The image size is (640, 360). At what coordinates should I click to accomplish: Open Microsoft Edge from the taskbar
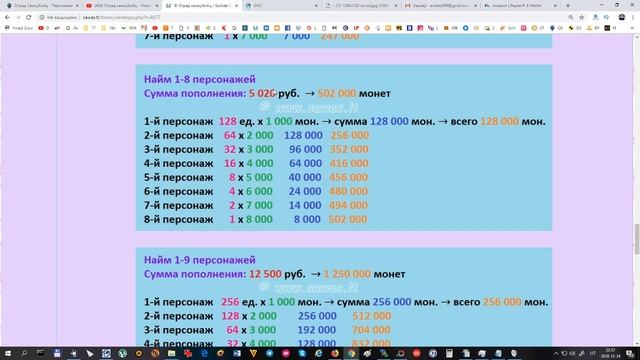(204, 353)
